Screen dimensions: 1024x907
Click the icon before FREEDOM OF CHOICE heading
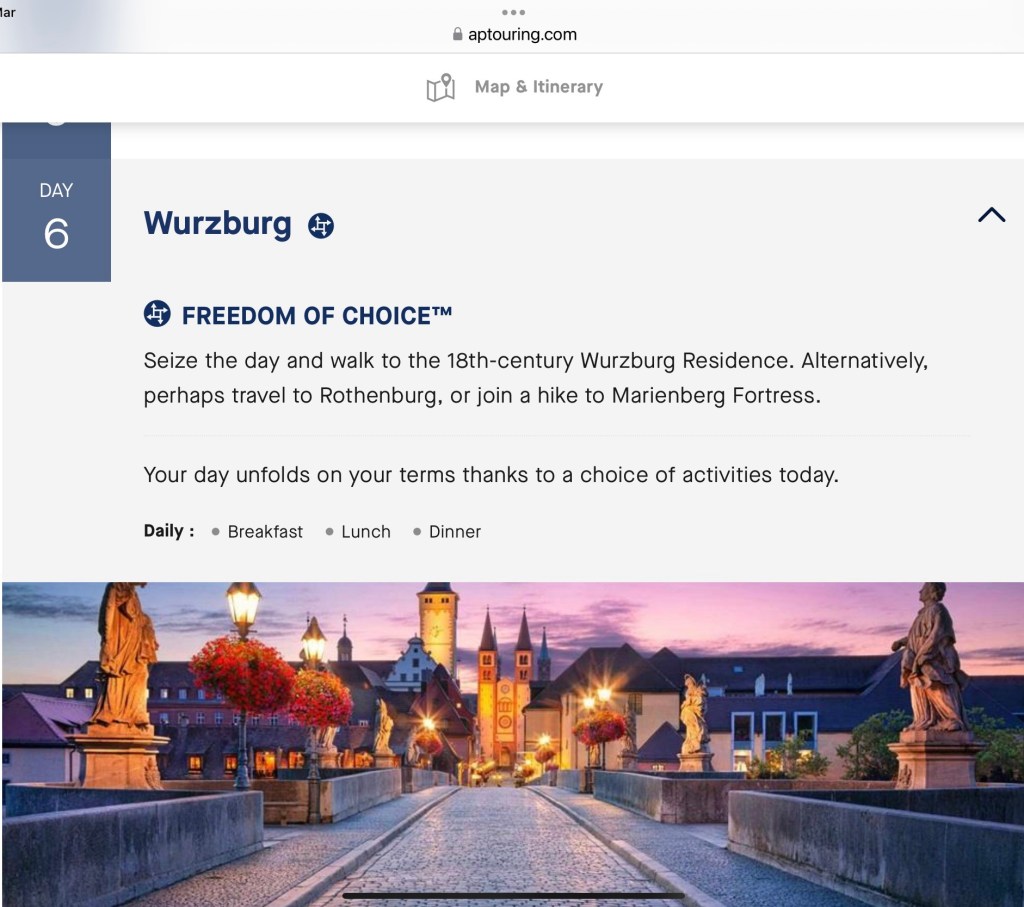[157, 314]
